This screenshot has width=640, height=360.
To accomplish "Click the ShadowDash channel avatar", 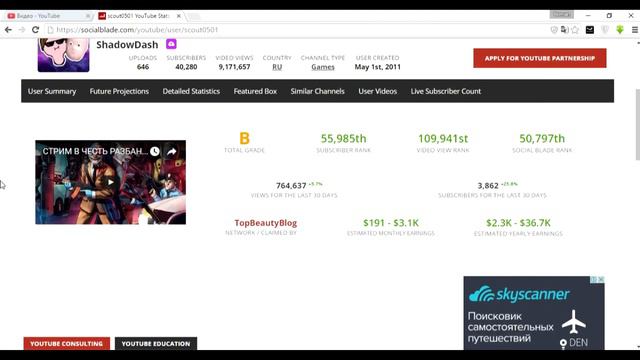I will pyautogui.click(x=63, y=55).
